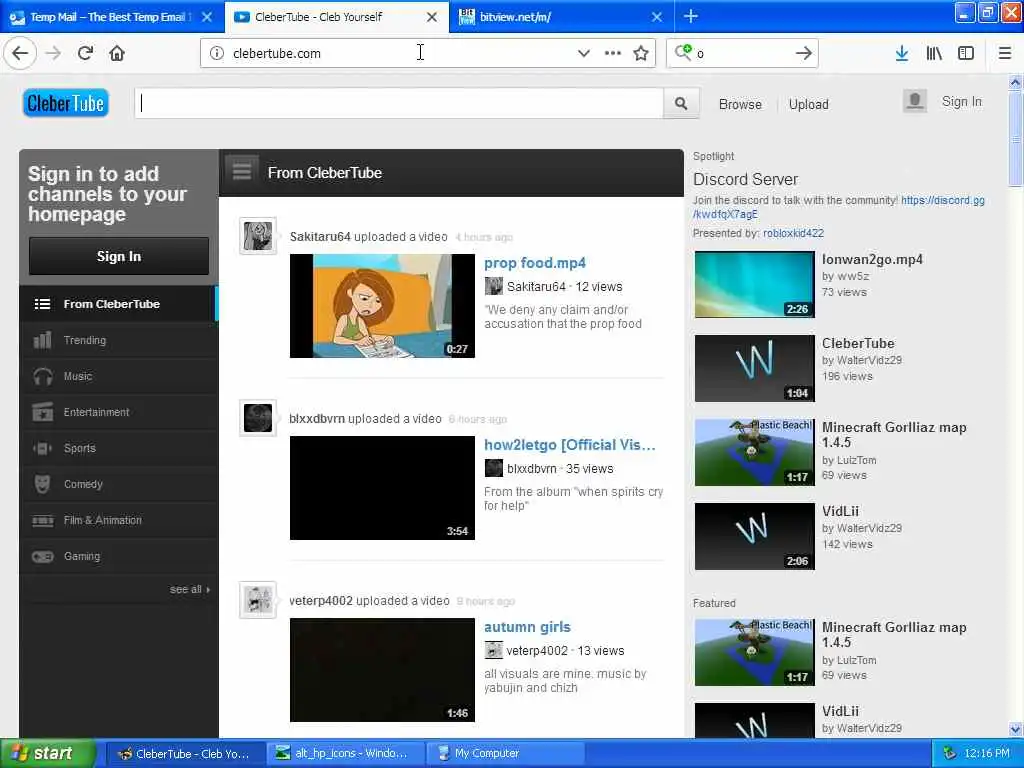1024x768 pixels.
Task: Bookmark the page with the star icon
Action: point(641,53)
